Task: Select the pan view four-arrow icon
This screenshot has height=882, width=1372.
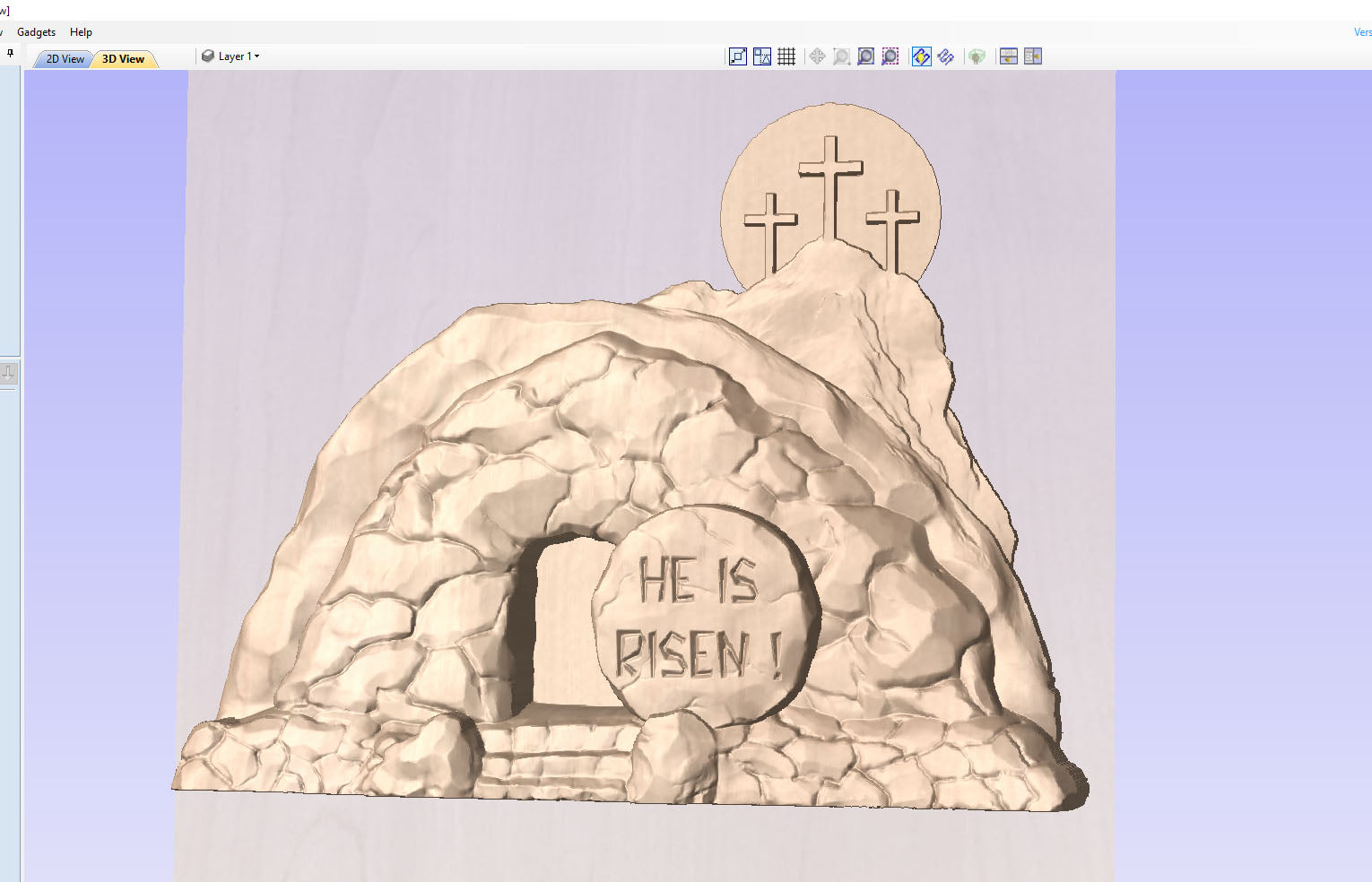Action: (x=817, y=56)
